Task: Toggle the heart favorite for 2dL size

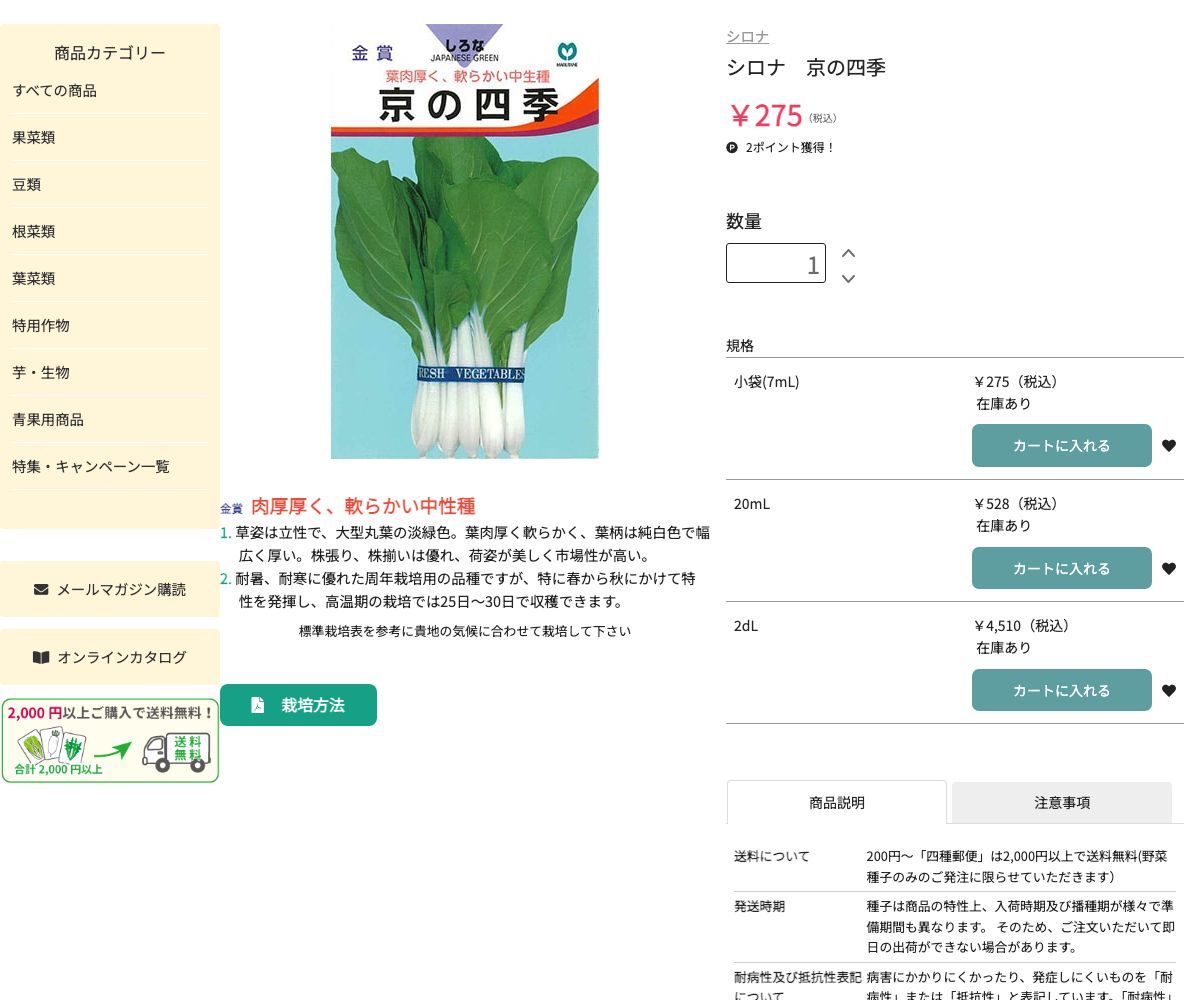Action: point(1169,690)
